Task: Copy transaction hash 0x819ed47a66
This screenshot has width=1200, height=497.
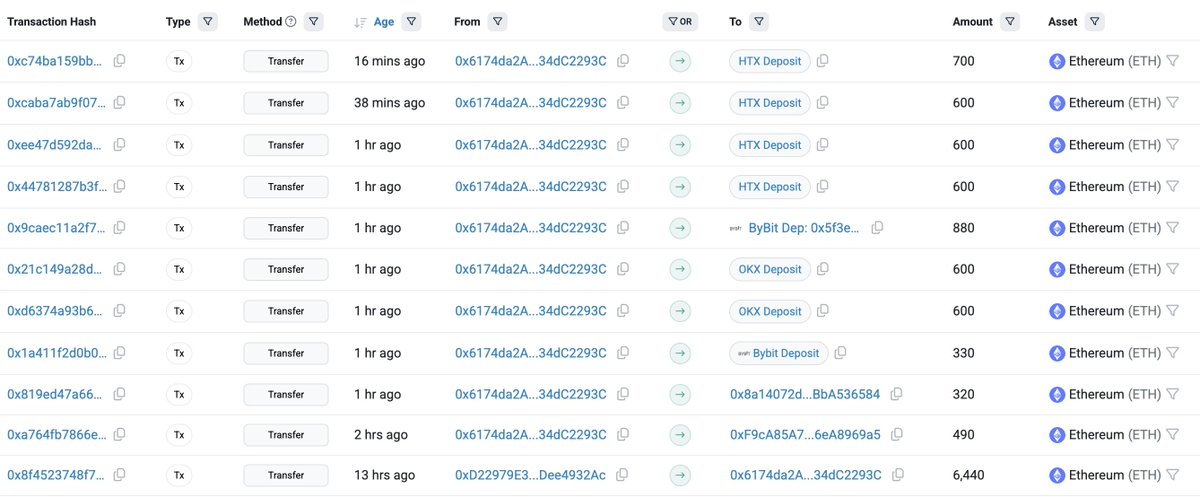Action: point(119,394)
